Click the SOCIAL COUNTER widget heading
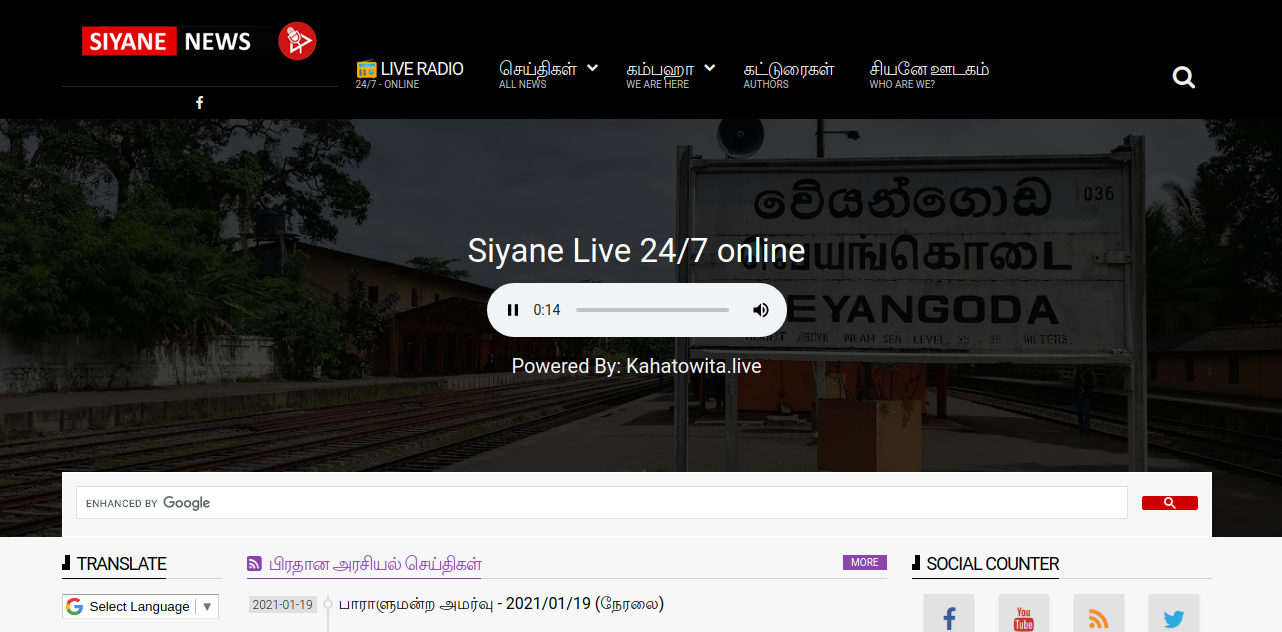 993,564
